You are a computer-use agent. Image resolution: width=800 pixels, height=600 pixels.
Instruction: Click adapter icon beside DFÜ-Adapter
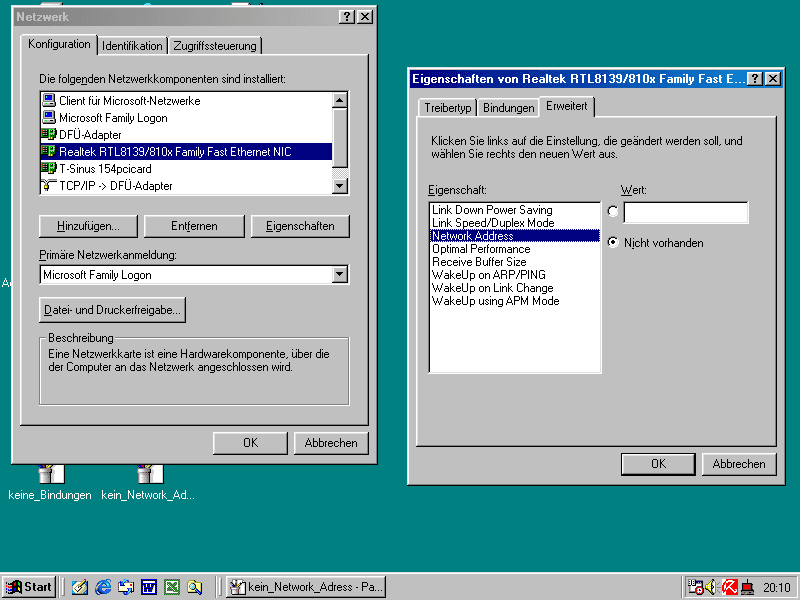pos(49,134)
